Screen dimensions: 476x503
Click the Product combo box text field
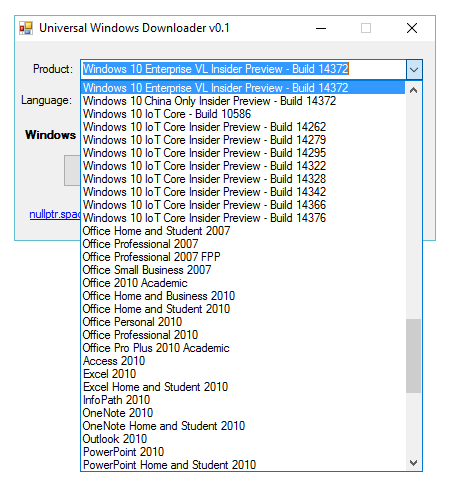tap(244, 69)
